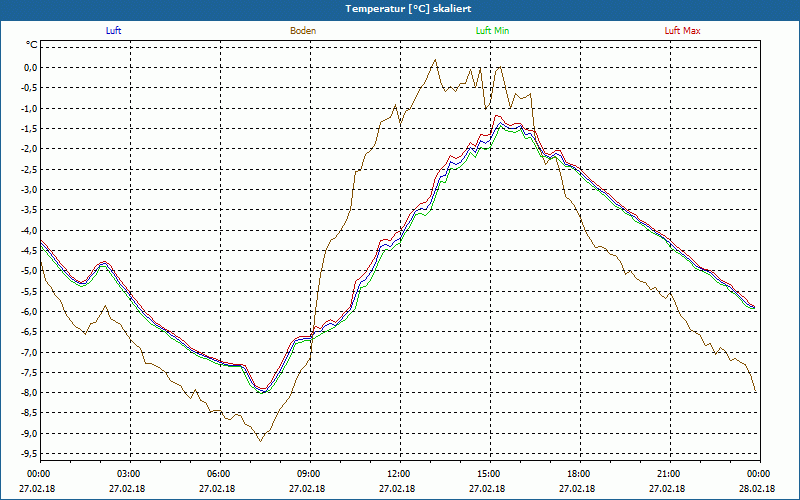Click the -3,5 y-axis value
The image size is (800, 500).
pos(29,210)
